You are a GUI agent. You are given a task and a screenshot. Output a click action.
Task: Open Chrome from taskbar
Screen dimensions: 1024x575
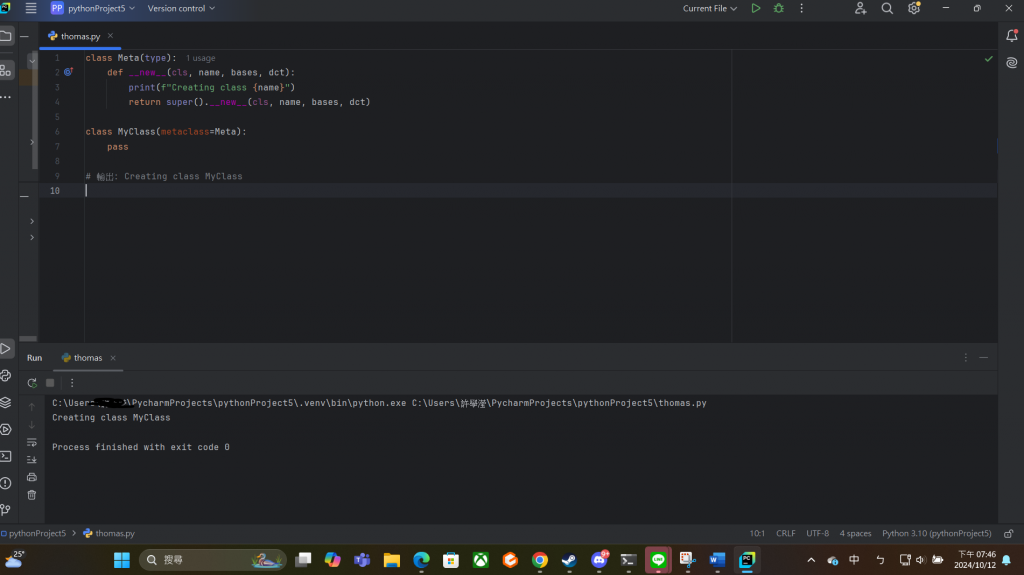(x=539, y=560)
